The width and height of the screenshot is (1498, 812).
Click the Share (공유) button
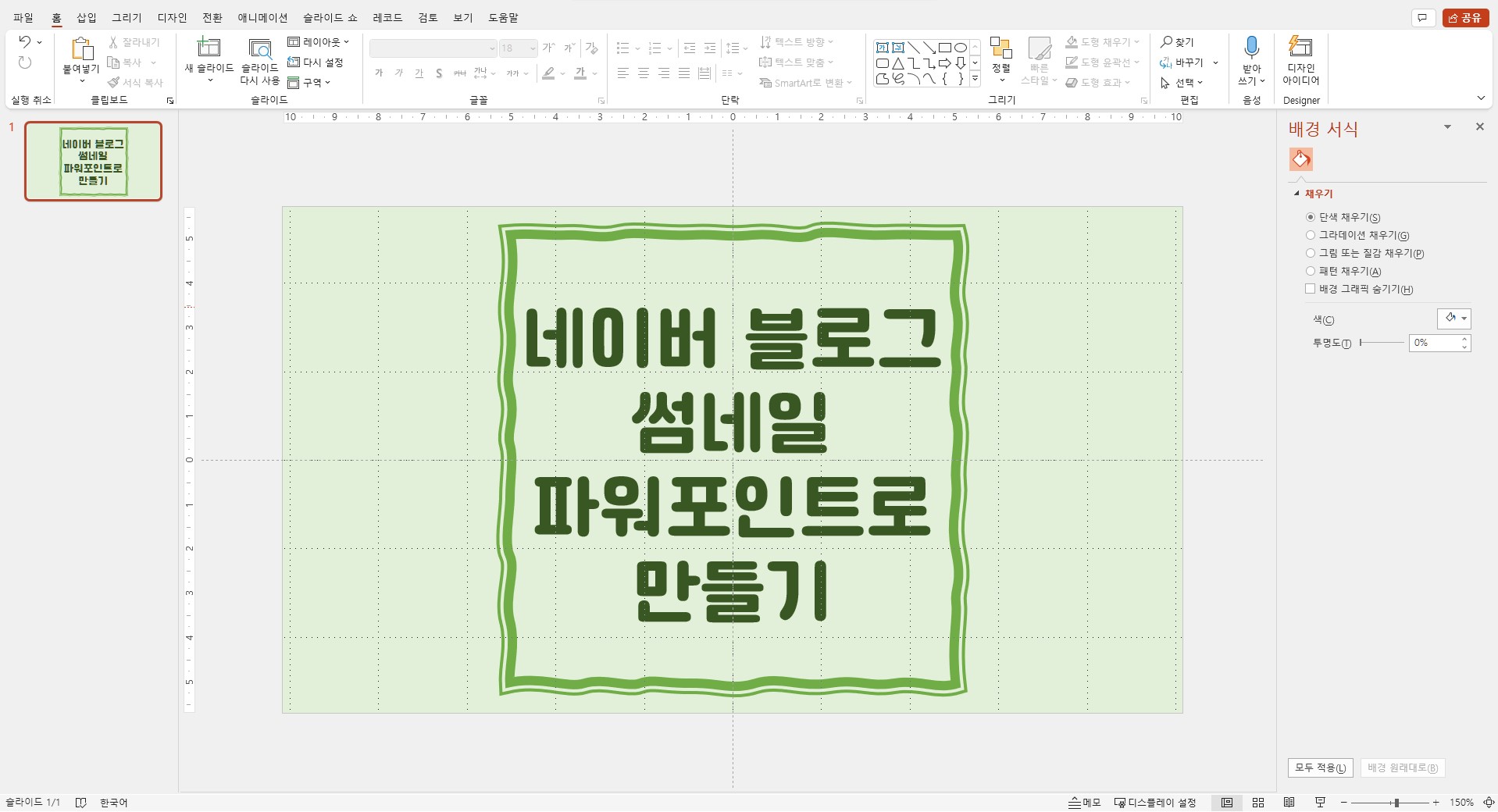point(1465,18)
